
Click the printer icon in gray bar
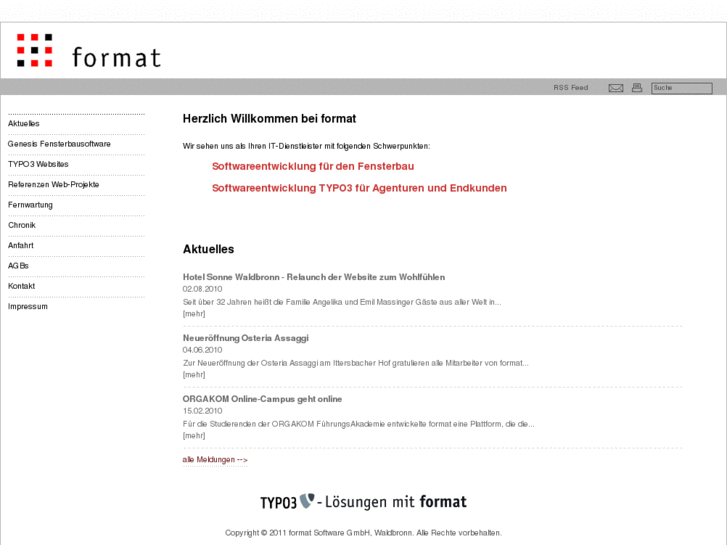(x=637, y=88)
